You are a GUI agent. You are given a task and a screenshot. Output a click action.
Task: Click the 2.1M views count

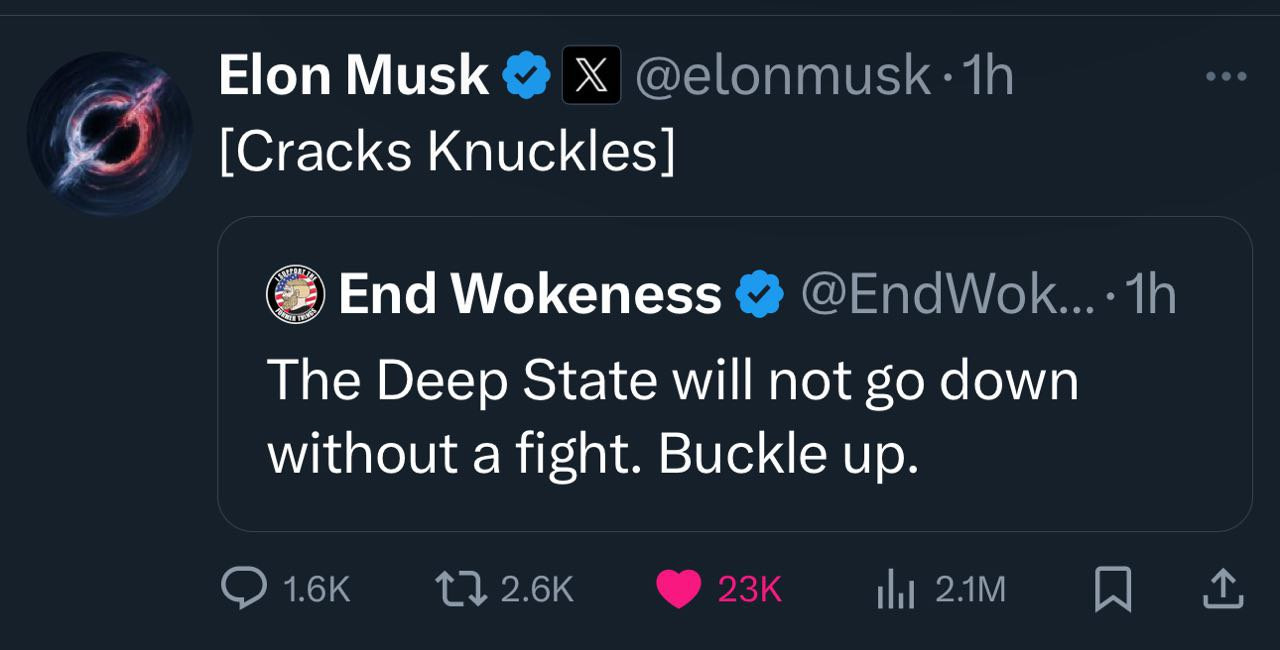click(x=970, y=589)
